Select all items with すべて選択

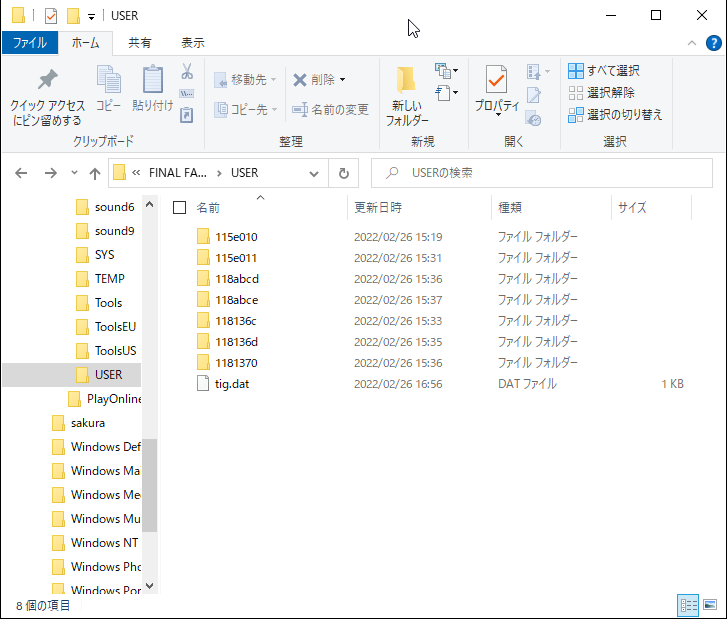click(604, 71)
